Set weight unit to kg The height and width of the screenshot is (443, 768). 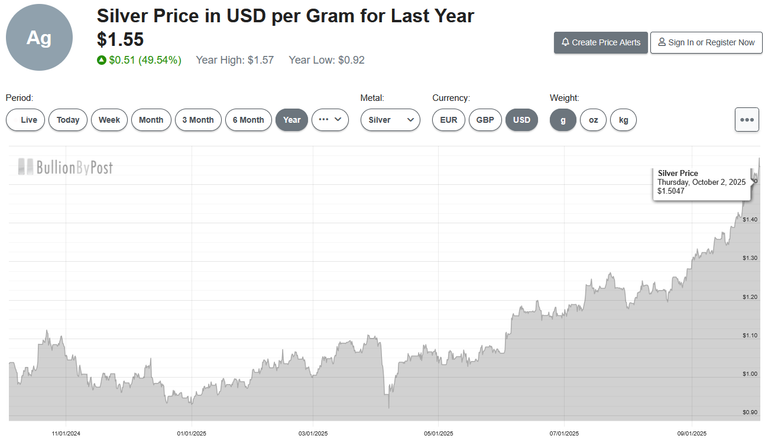pyautogui.click(x=623, y=120)
